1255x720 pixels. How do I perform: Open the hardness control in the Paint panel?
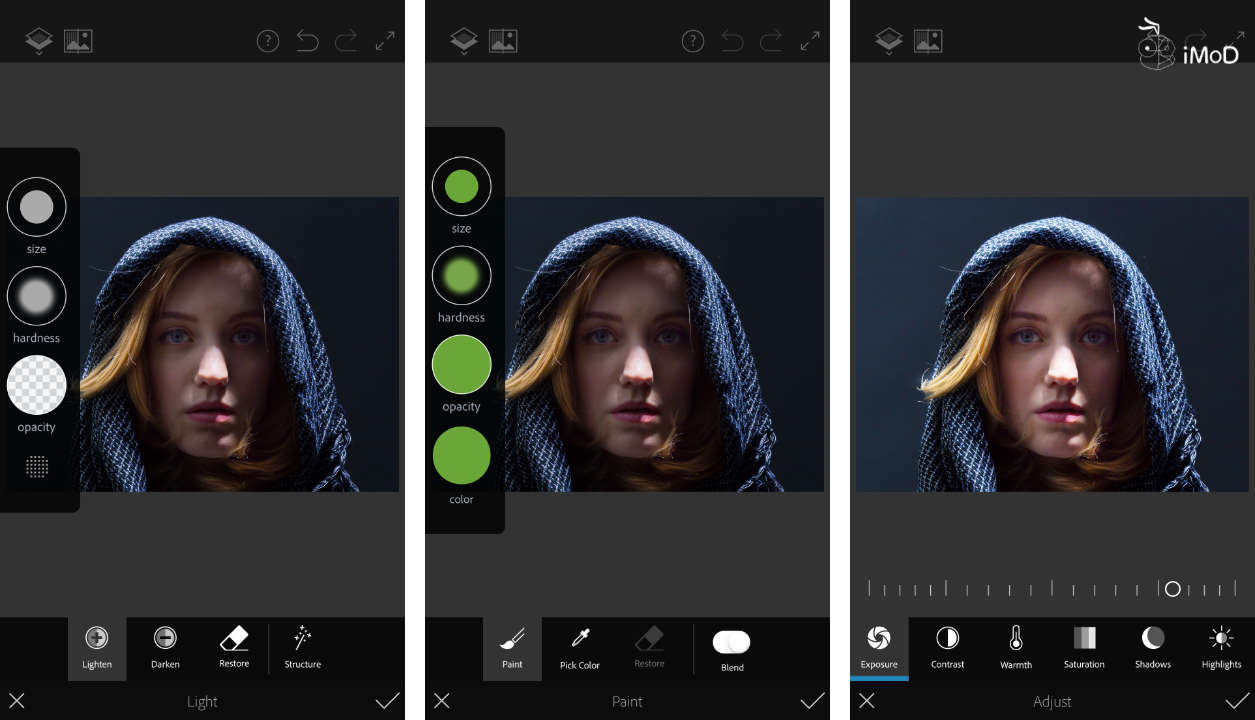point(461,275)
